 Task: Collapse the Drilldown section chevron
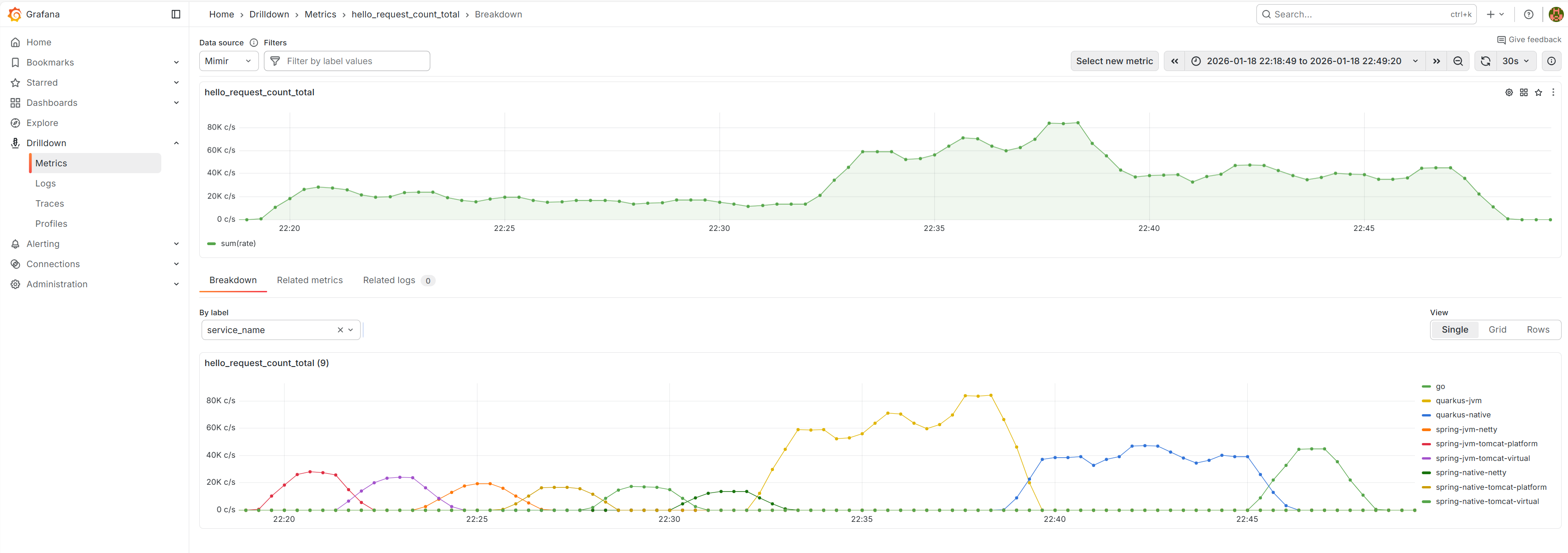pos(176,142)
